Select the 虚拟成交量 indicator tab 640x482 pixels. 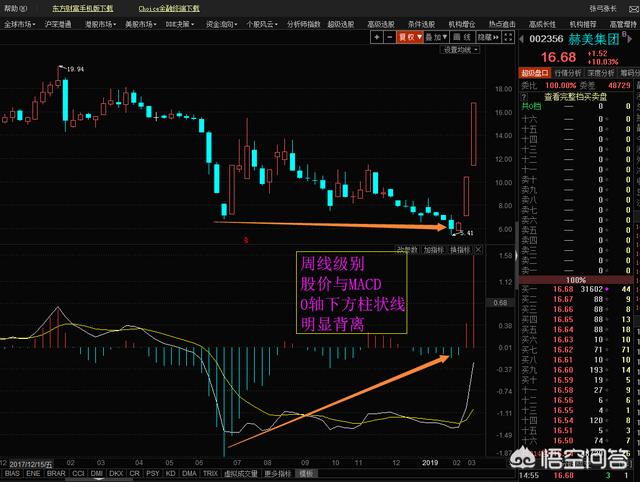point(241,473)
